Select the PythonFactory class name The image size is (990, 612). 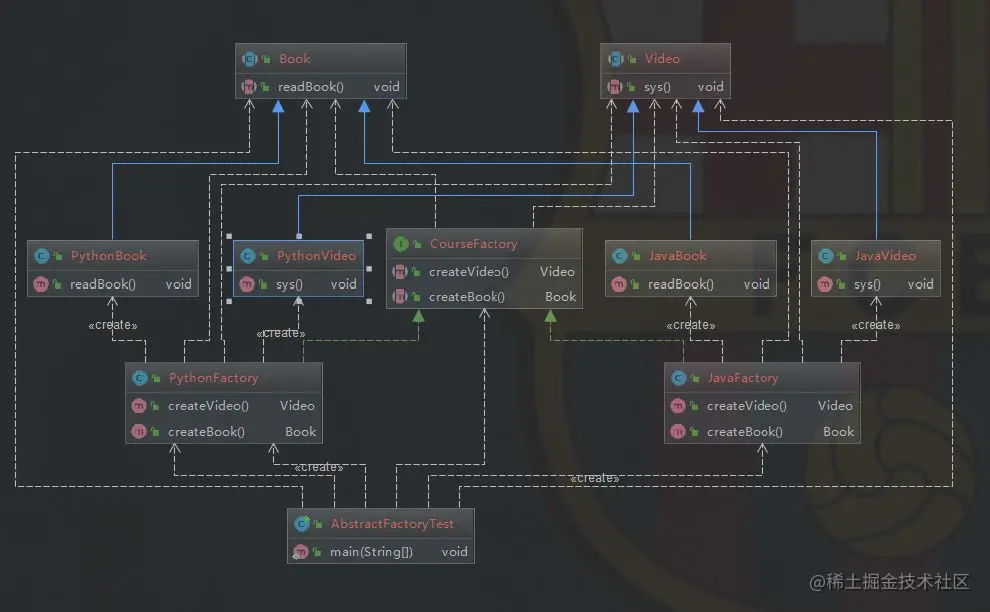213,378
